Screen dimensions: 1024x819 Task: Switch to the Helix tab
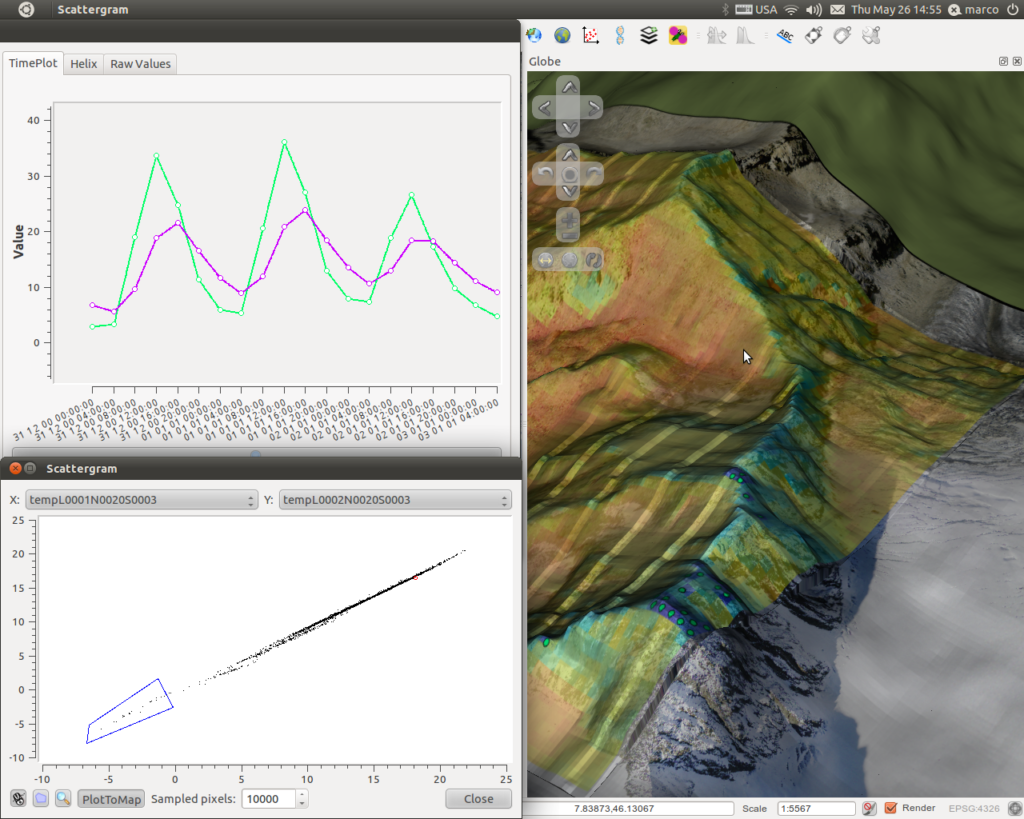[x=84, y=64]
